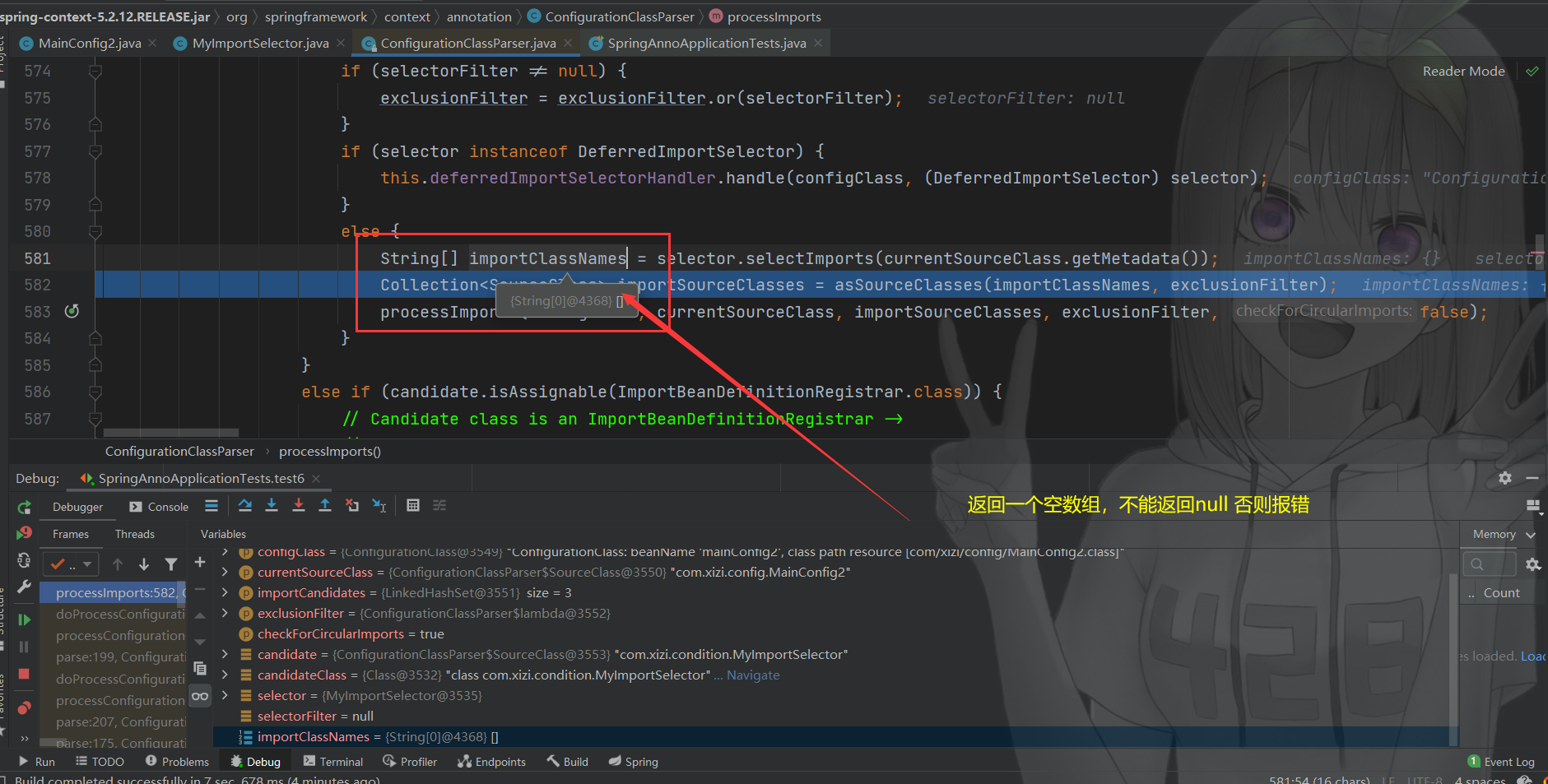Switch to MyImportSelector.java tab
Image resolution: width=1548 pixels, height=784 pixels.
260,43
